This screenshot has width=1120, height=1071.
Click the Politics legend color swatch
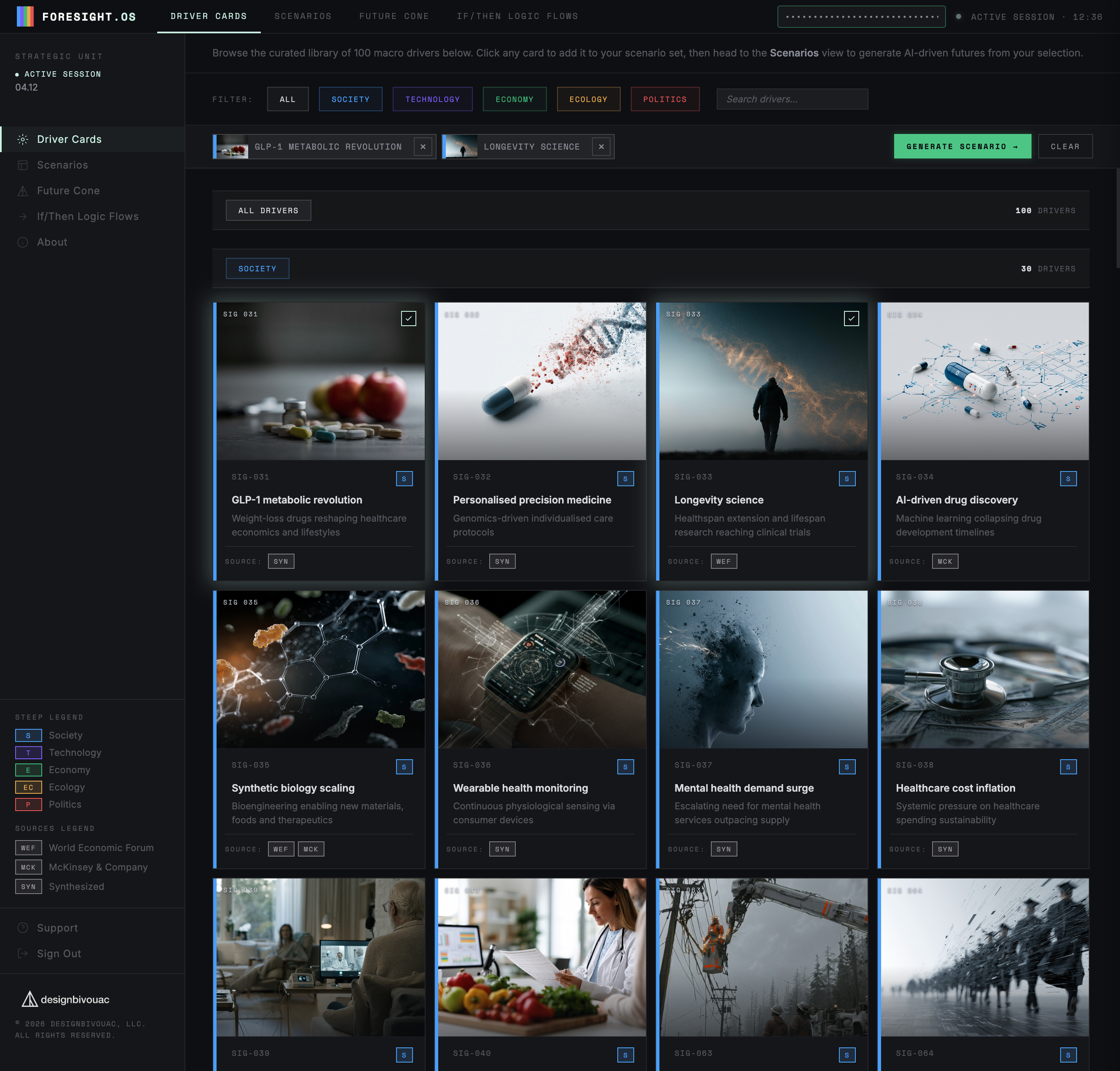(x=29, y=805)
